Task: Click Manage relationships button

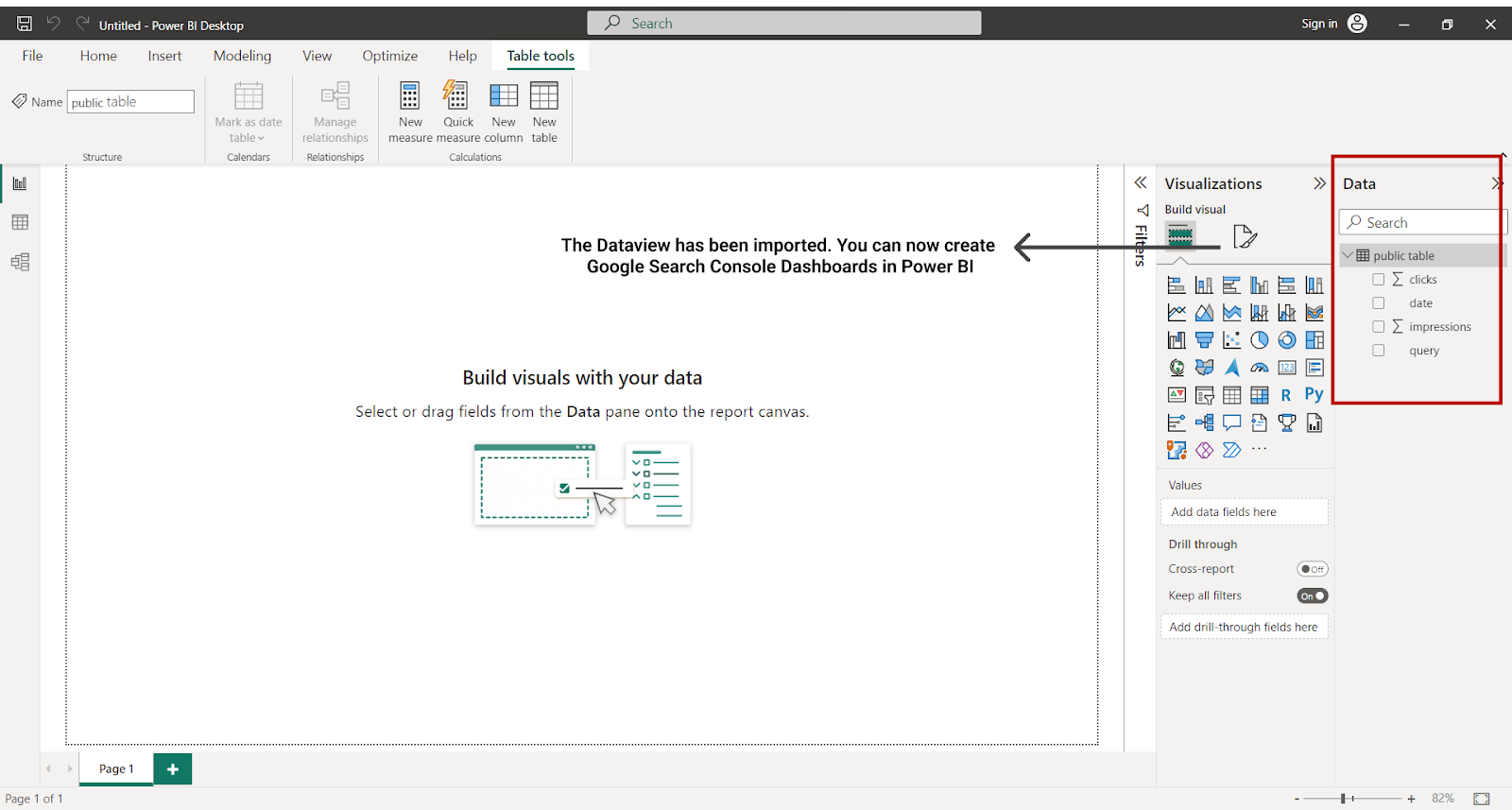Action: [335, 112]
